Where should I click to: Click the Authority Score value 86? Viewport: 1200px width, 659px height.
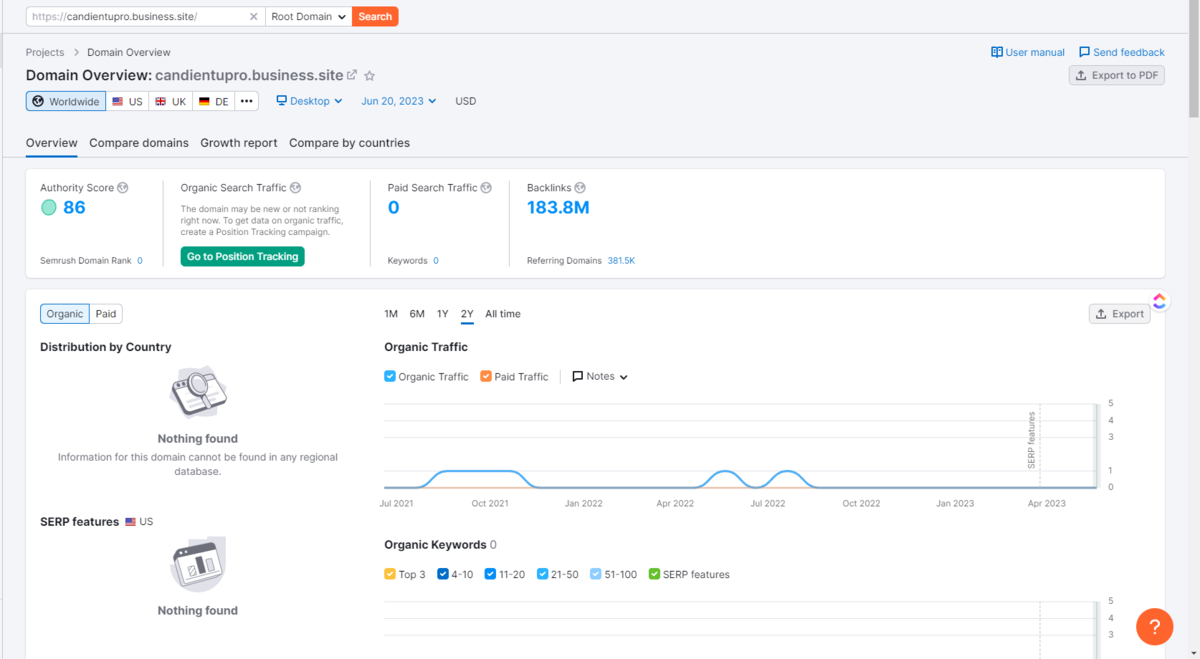[74, 208]
